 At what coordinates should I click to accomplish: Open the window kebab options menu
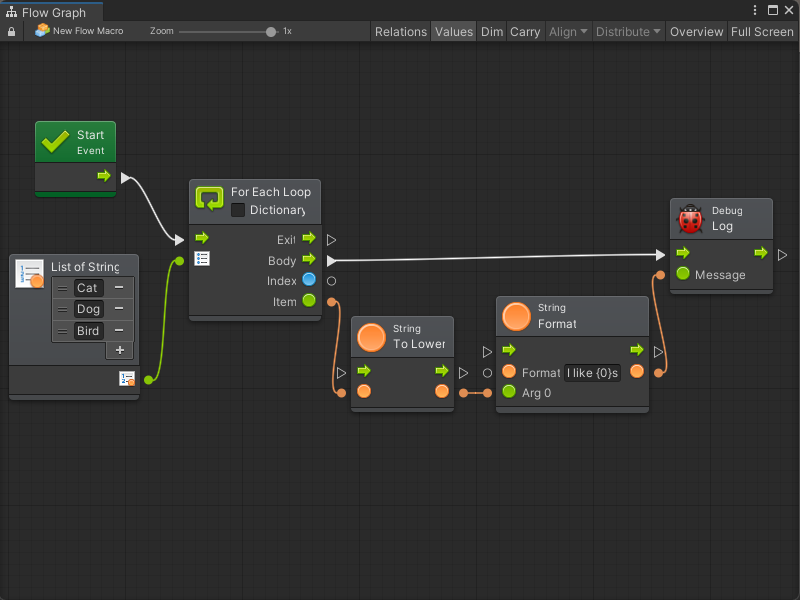point(755,10)
